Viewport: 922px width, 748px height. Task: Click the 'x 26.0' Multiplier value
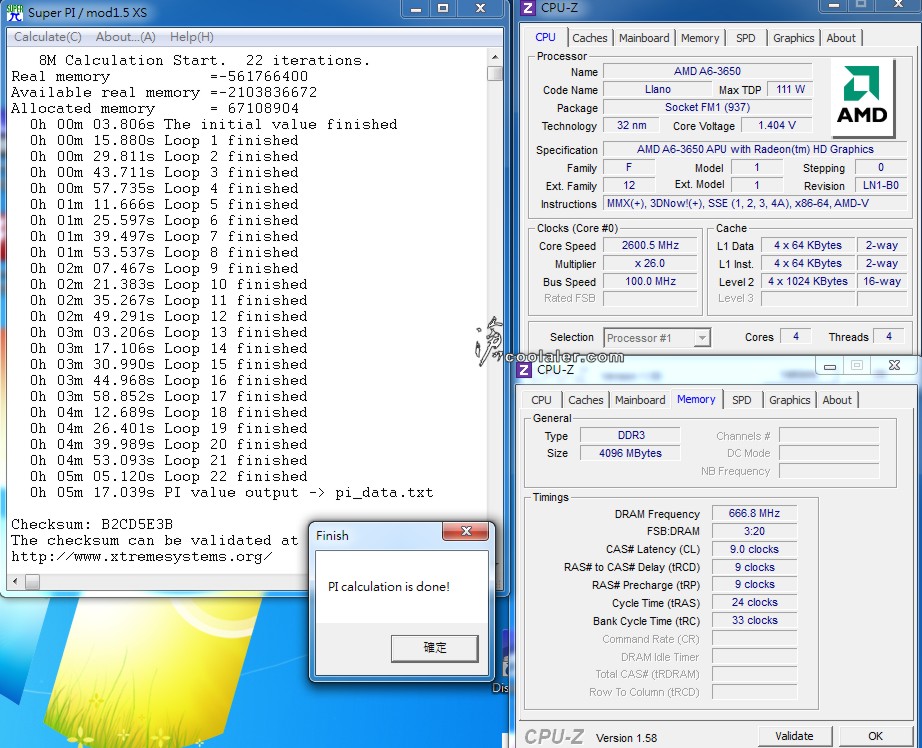coord(650,263)
